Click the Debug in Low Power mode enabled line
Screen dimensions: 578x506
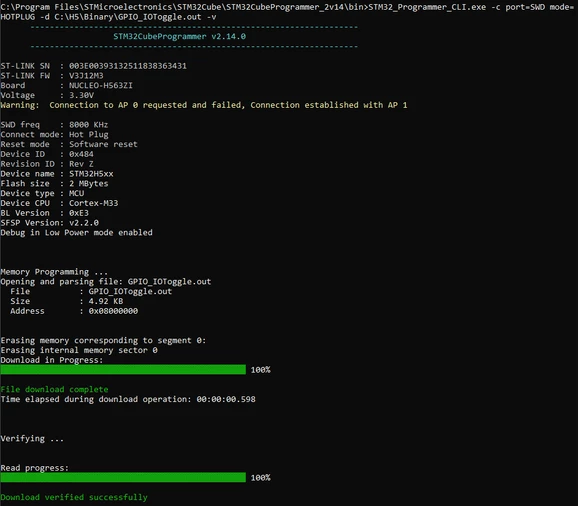(x=76, y=233)
